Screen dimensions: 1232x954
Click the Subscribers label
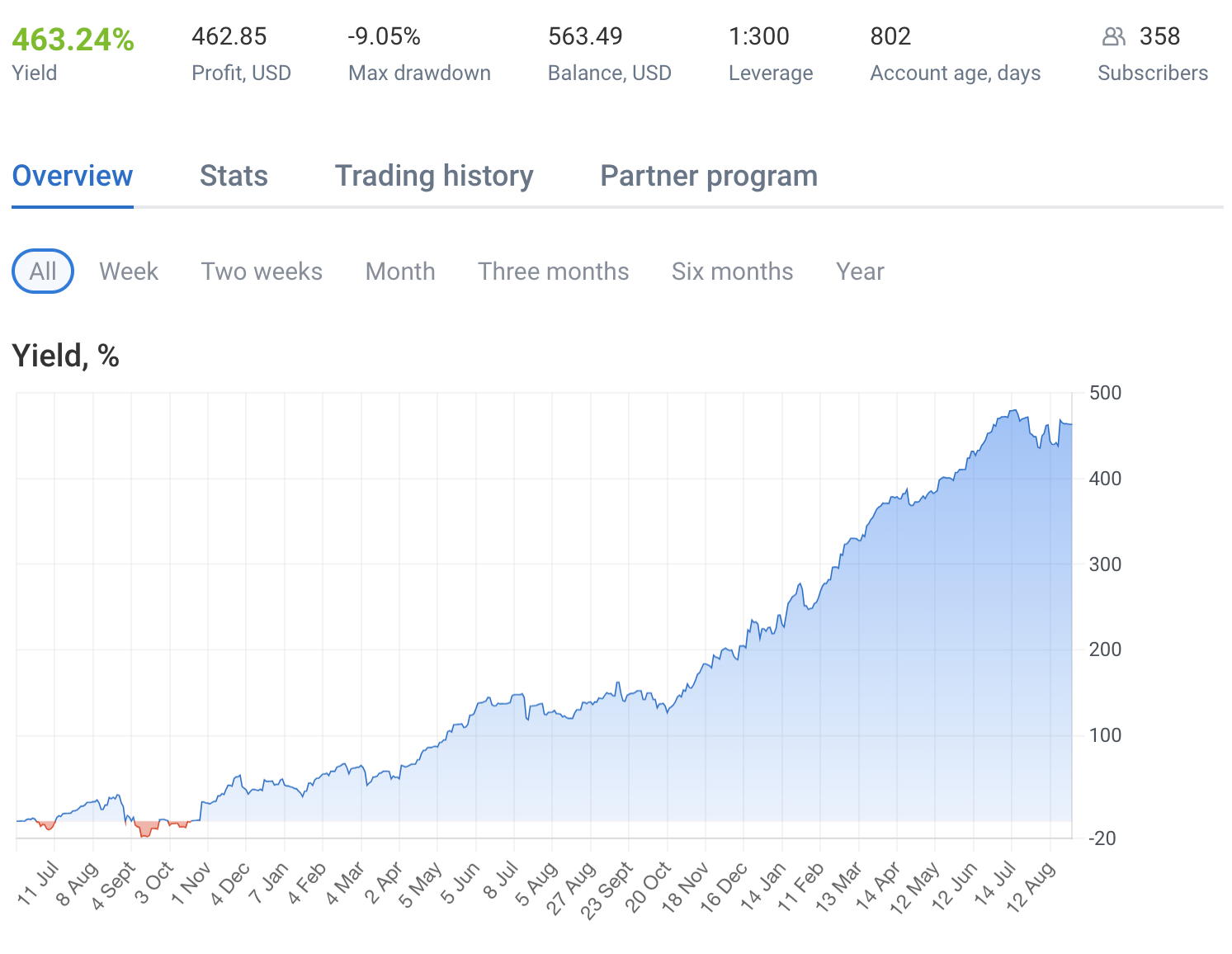tap(1153, 73)
